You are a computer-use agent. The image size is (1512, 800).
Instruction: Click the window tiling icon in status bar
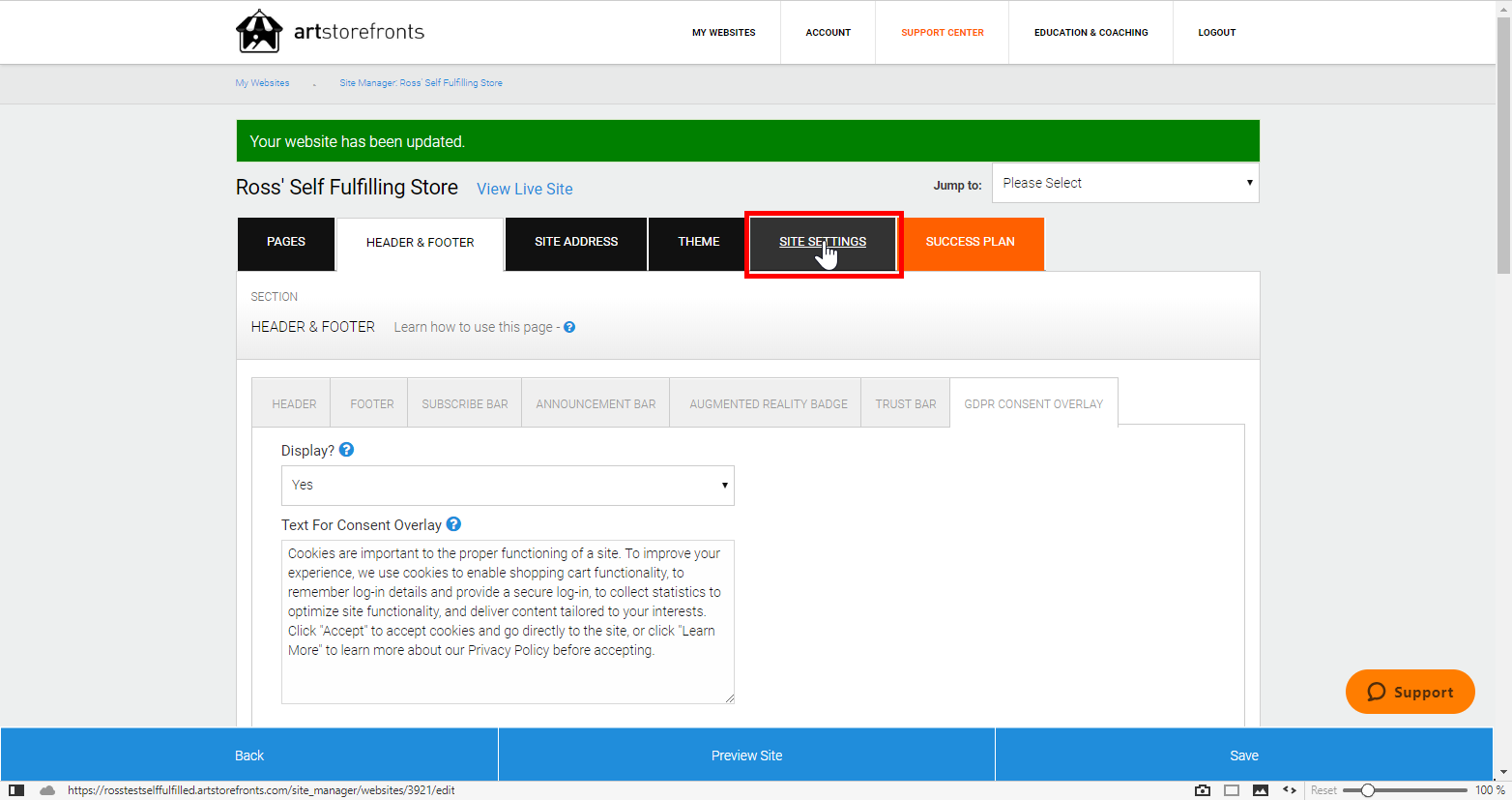pyautogui.click(x=1232, y=790)
